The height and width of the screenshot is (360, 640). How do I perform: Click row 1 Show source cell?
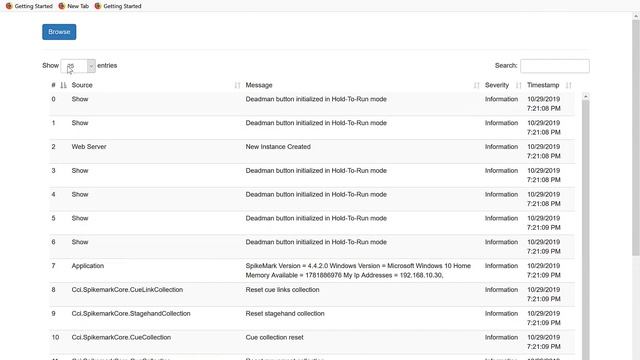(80, 123)
